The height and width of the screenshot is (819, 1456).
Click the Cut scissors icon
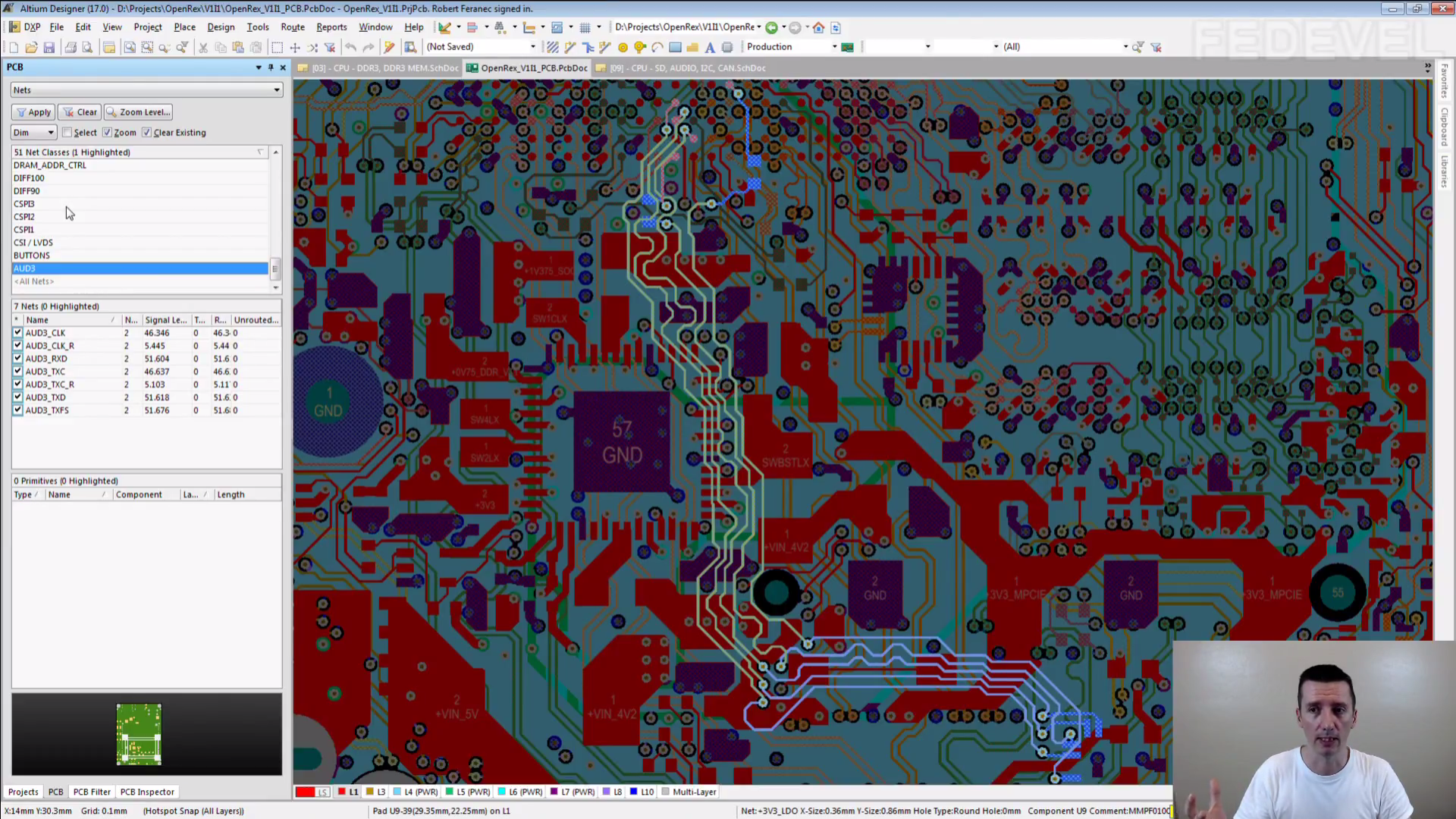(x=202, y=48)
